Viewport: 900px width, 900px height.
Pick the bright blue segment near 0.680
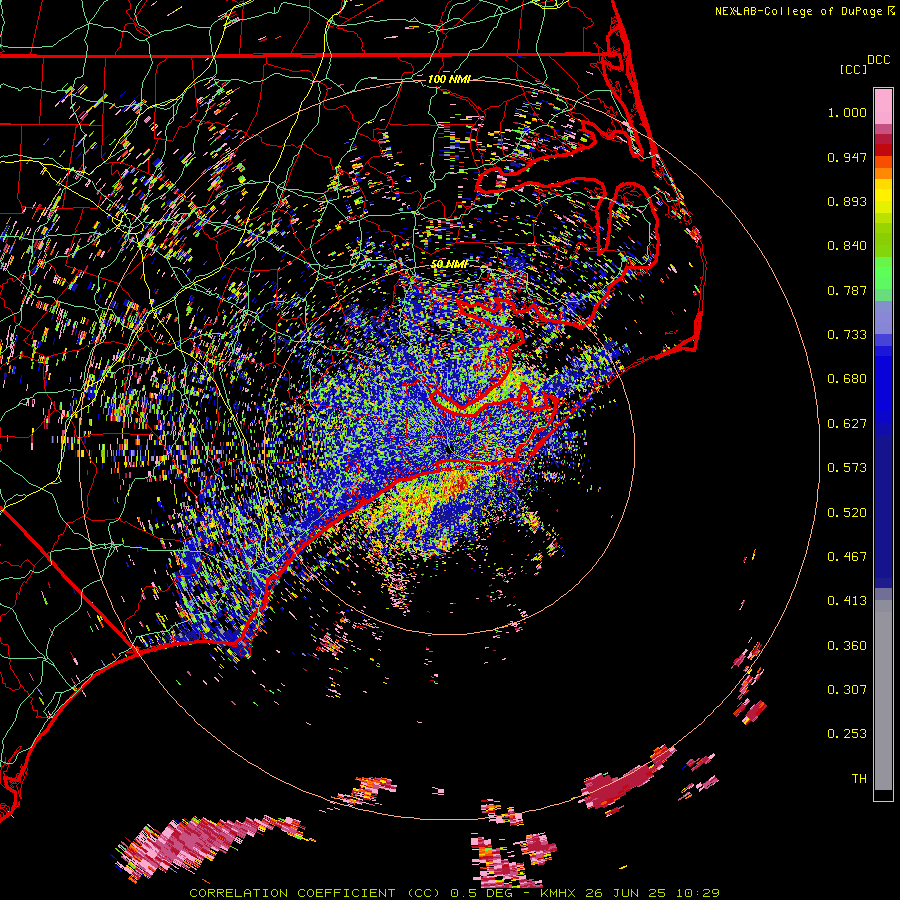(883, 385)
